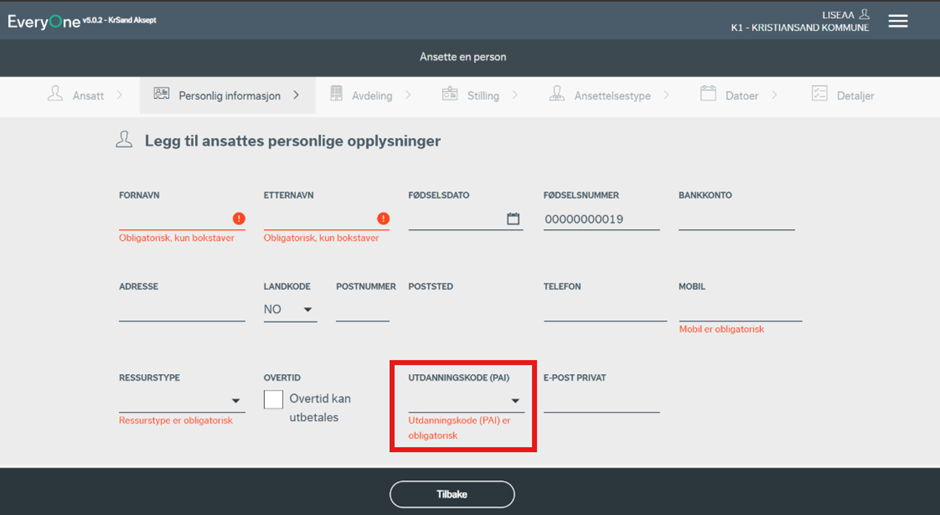Open the calendar picker for Fødselsdato
Viewport: 940px width, 515px height.
[513, 219]
